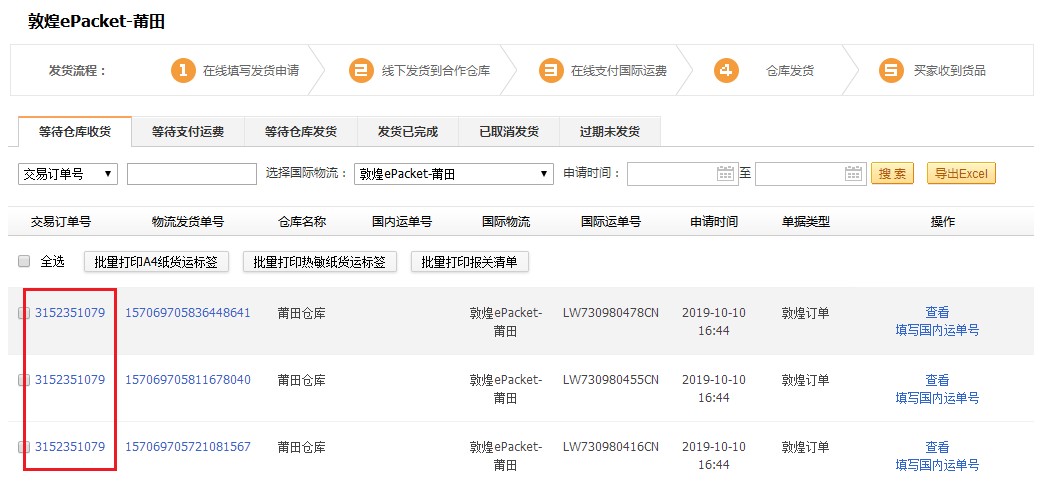Focus the order number search input field
1045x486 pixels.
pyautogui.click(x=192, y=174)
